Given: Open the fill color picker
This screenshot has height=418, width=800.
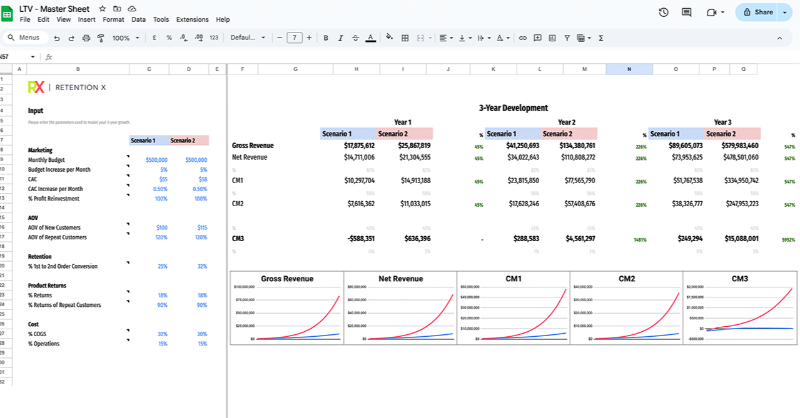Looking at the screenshot, I should pyautogui.click(x=389, y=37).
